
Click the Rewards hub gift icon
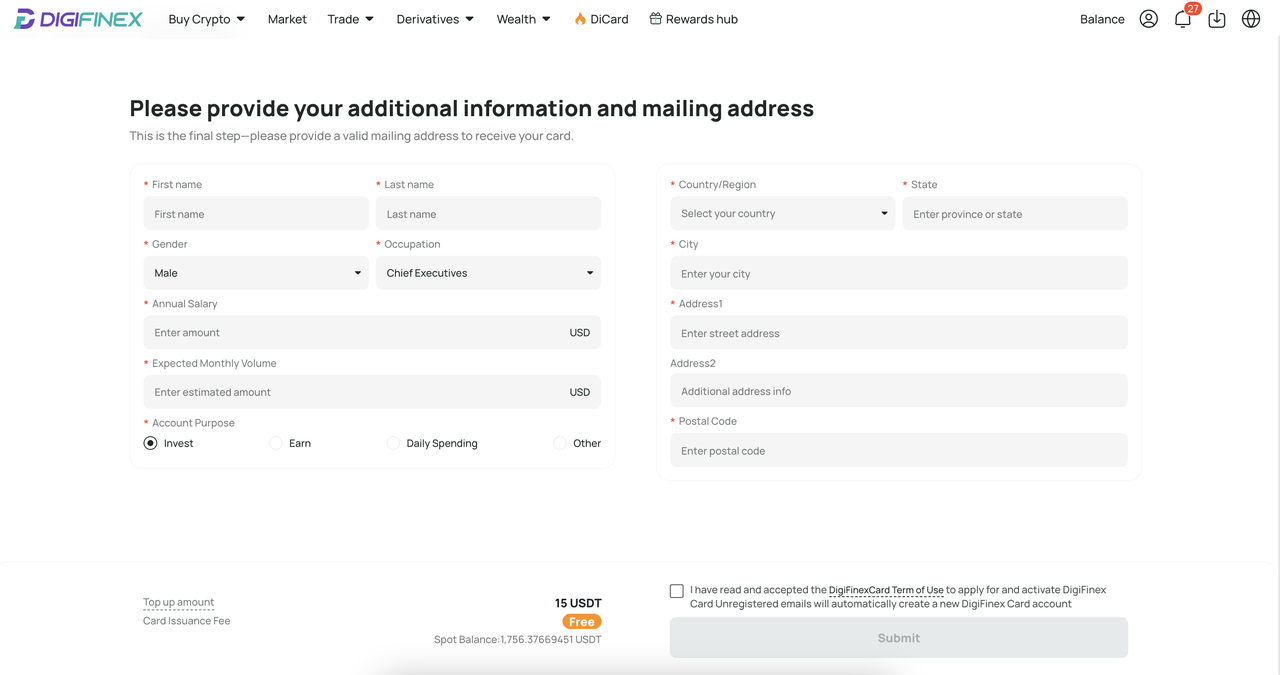[x=656, y=18]
